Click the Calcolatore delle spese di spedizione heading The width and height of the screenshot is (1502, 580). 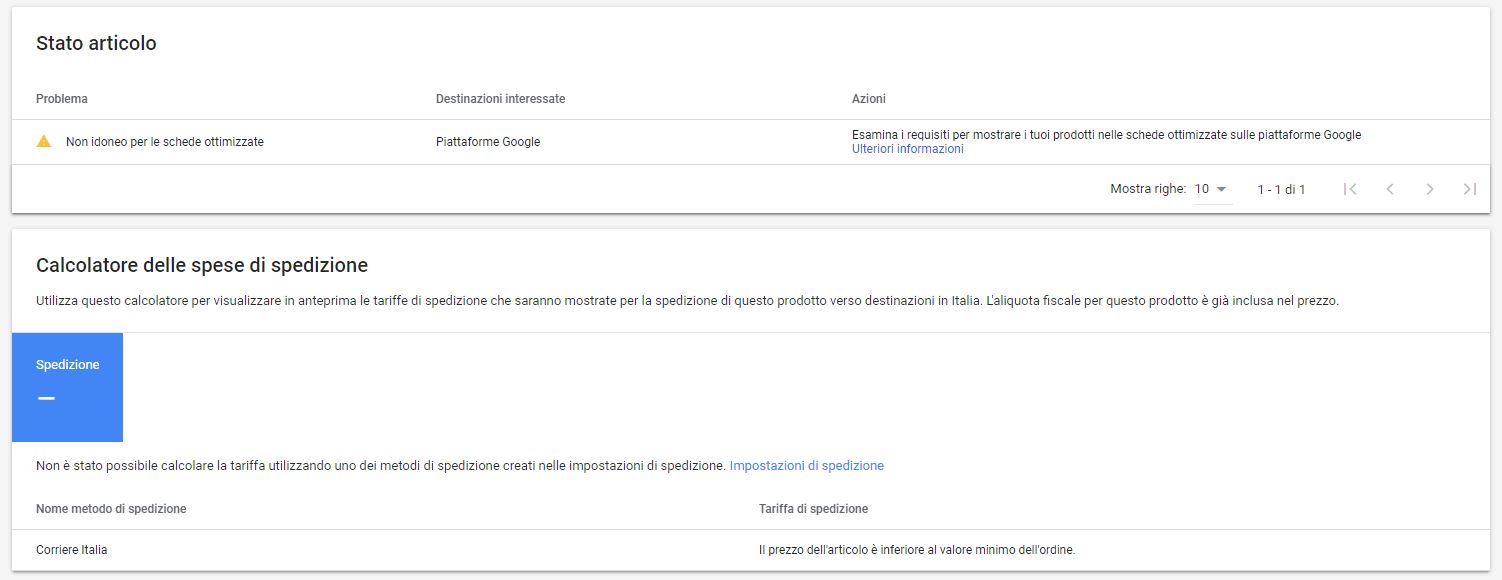[202, 266]
